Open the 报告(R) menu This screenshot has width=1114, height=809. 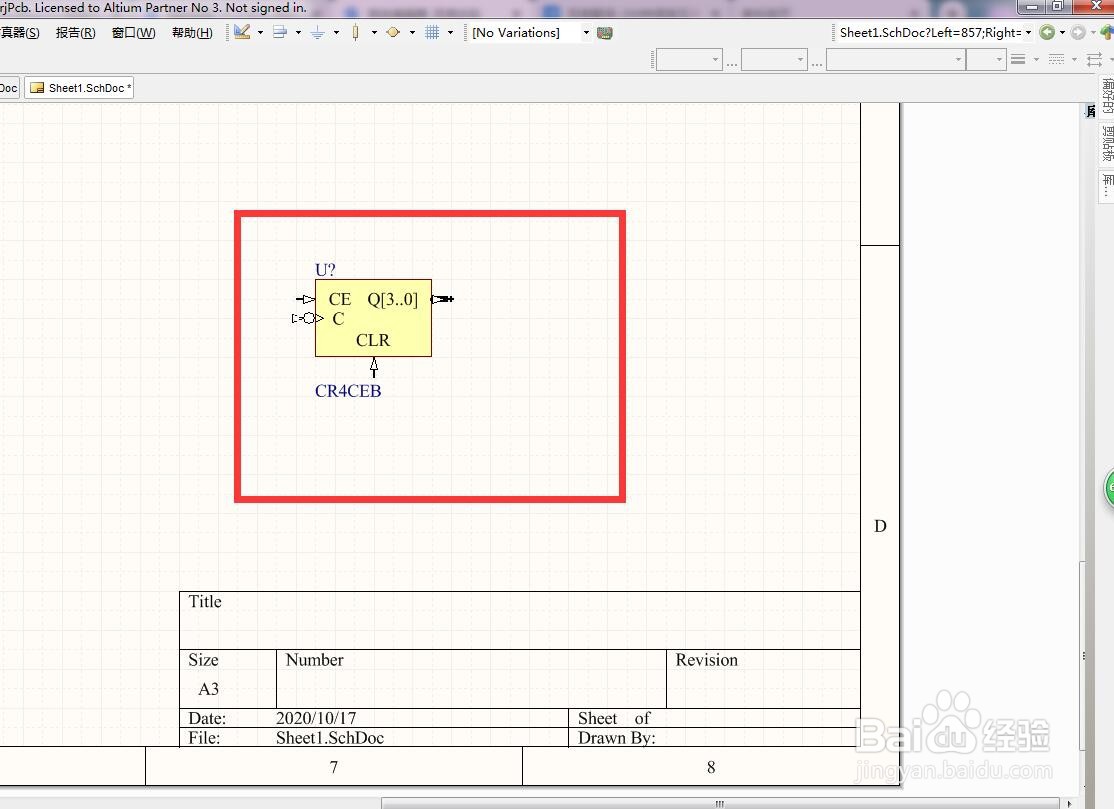(x=75, y=33)
